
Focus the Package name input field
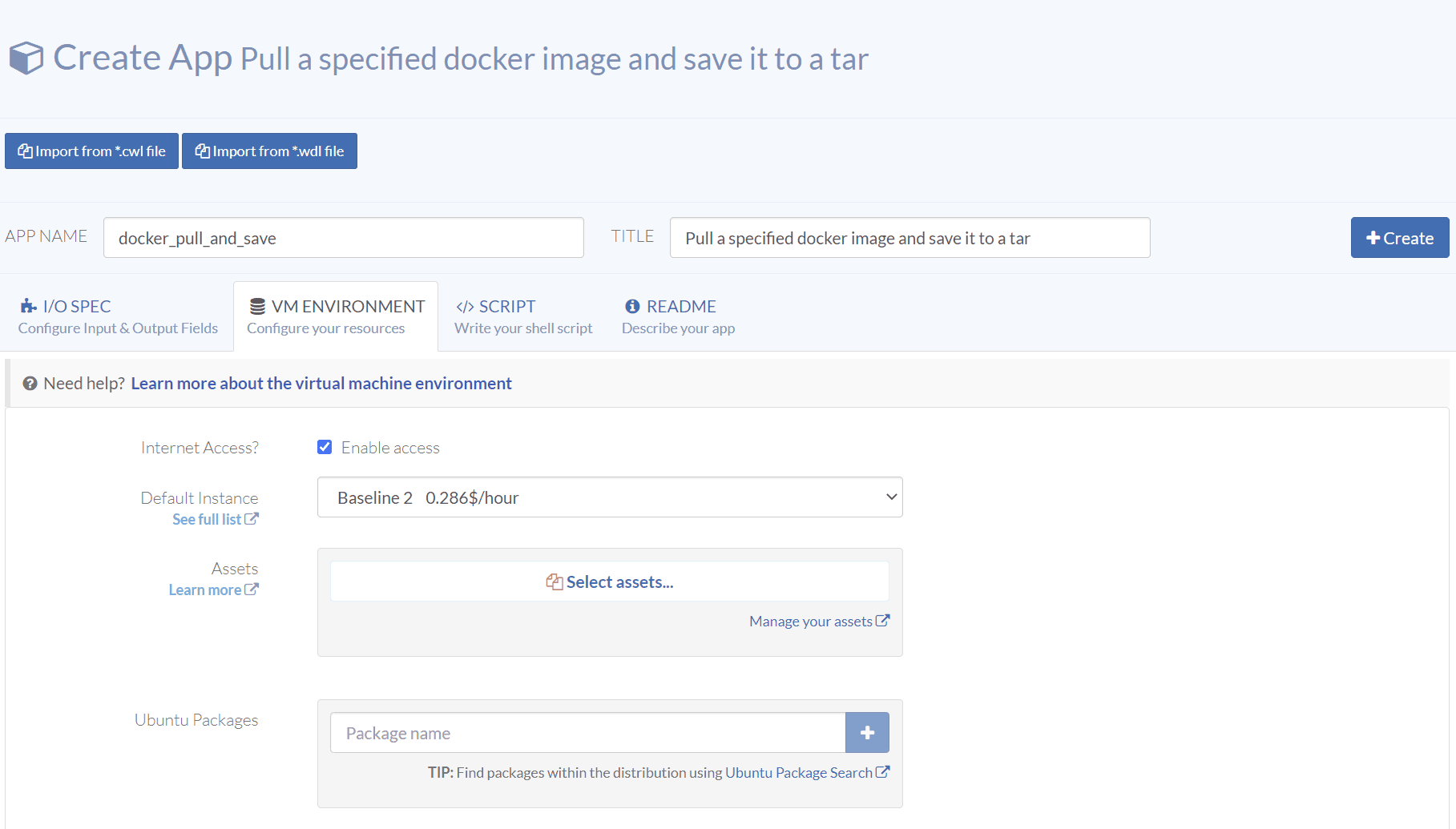tap(587, 733)
